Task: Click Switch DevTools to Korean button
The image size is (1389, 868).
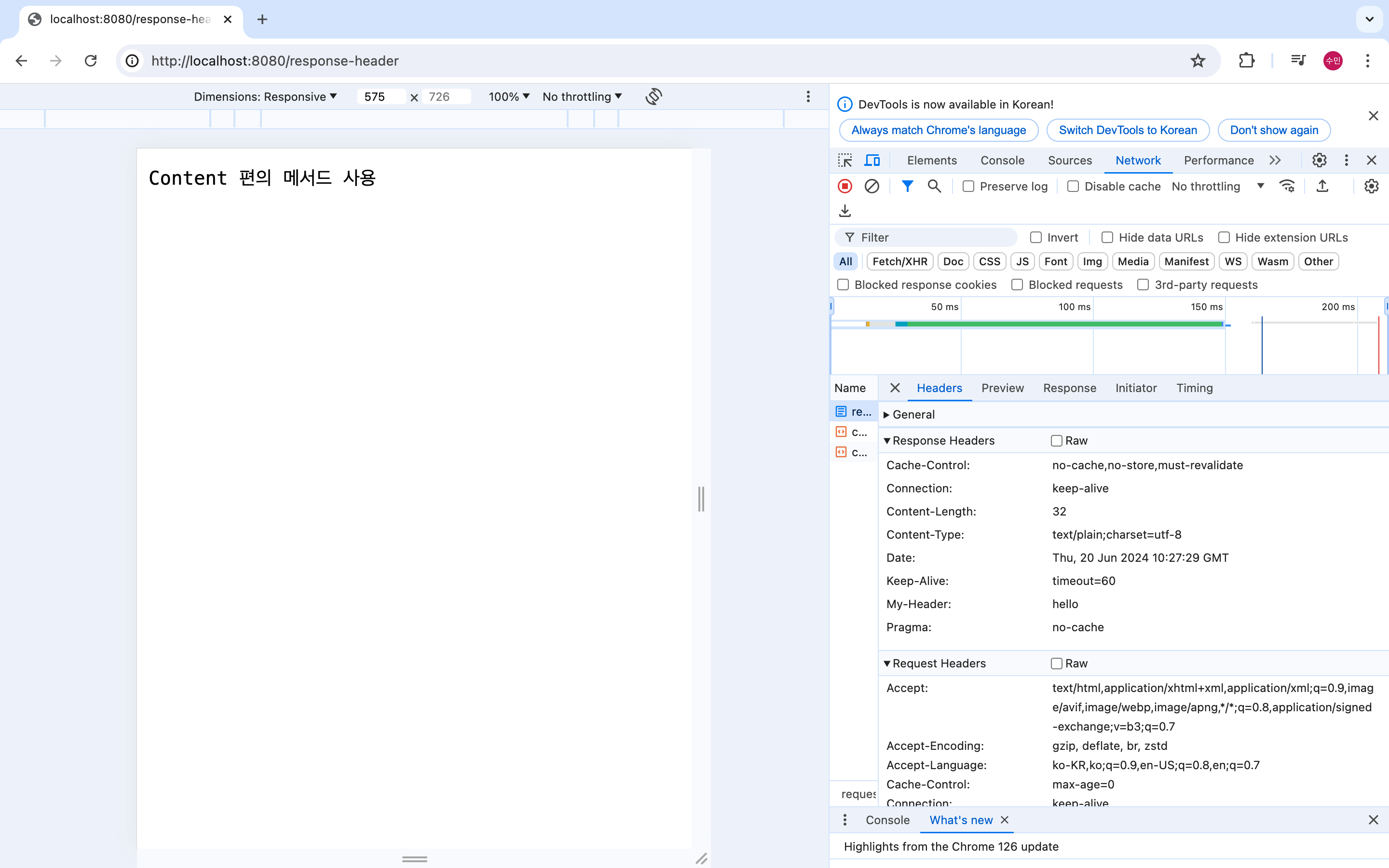Action: click(x=1127, y=130)
